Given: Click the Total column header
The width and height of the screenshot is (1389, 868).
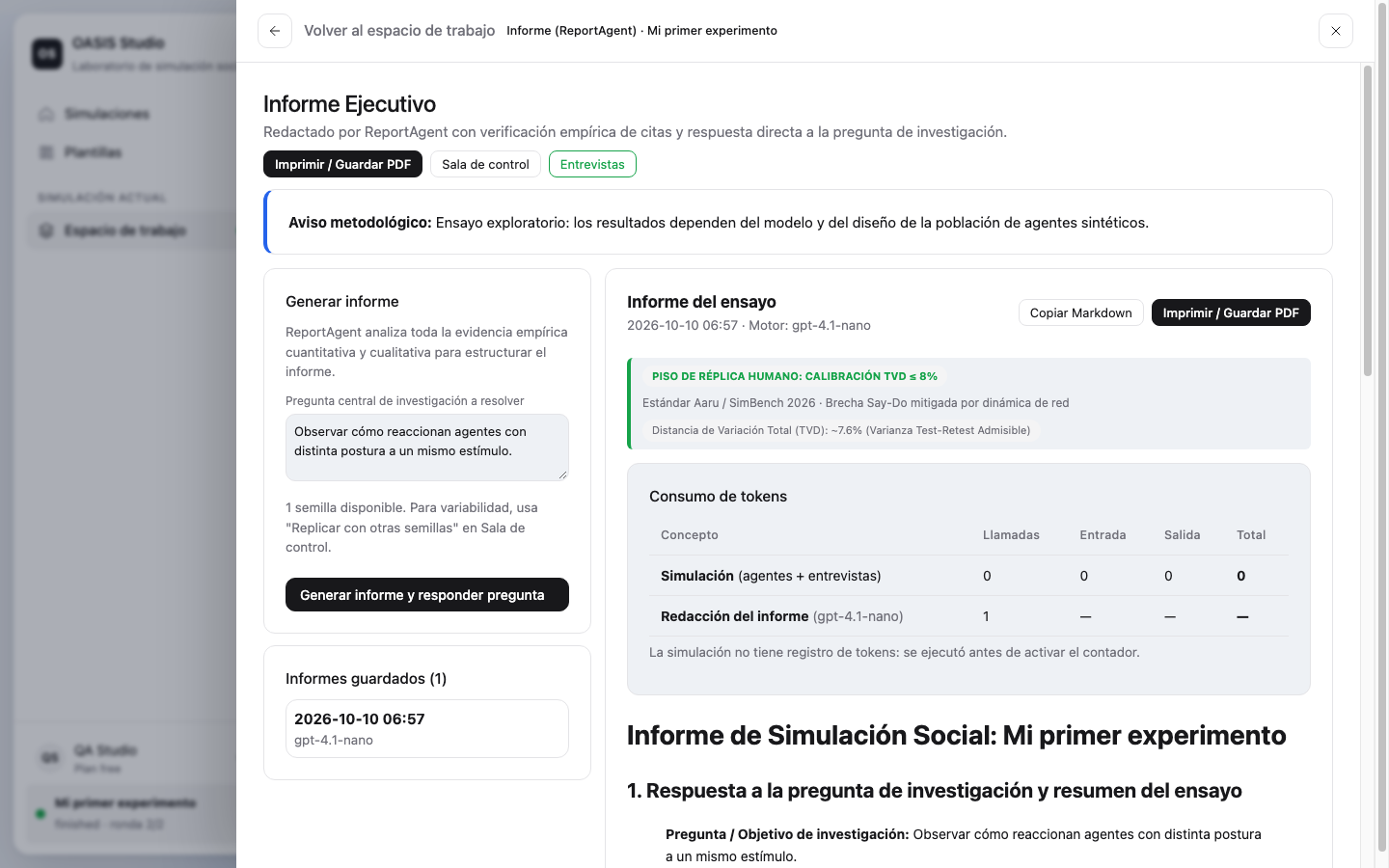Looking at the screenshot, I should (x=1251, y=535).
